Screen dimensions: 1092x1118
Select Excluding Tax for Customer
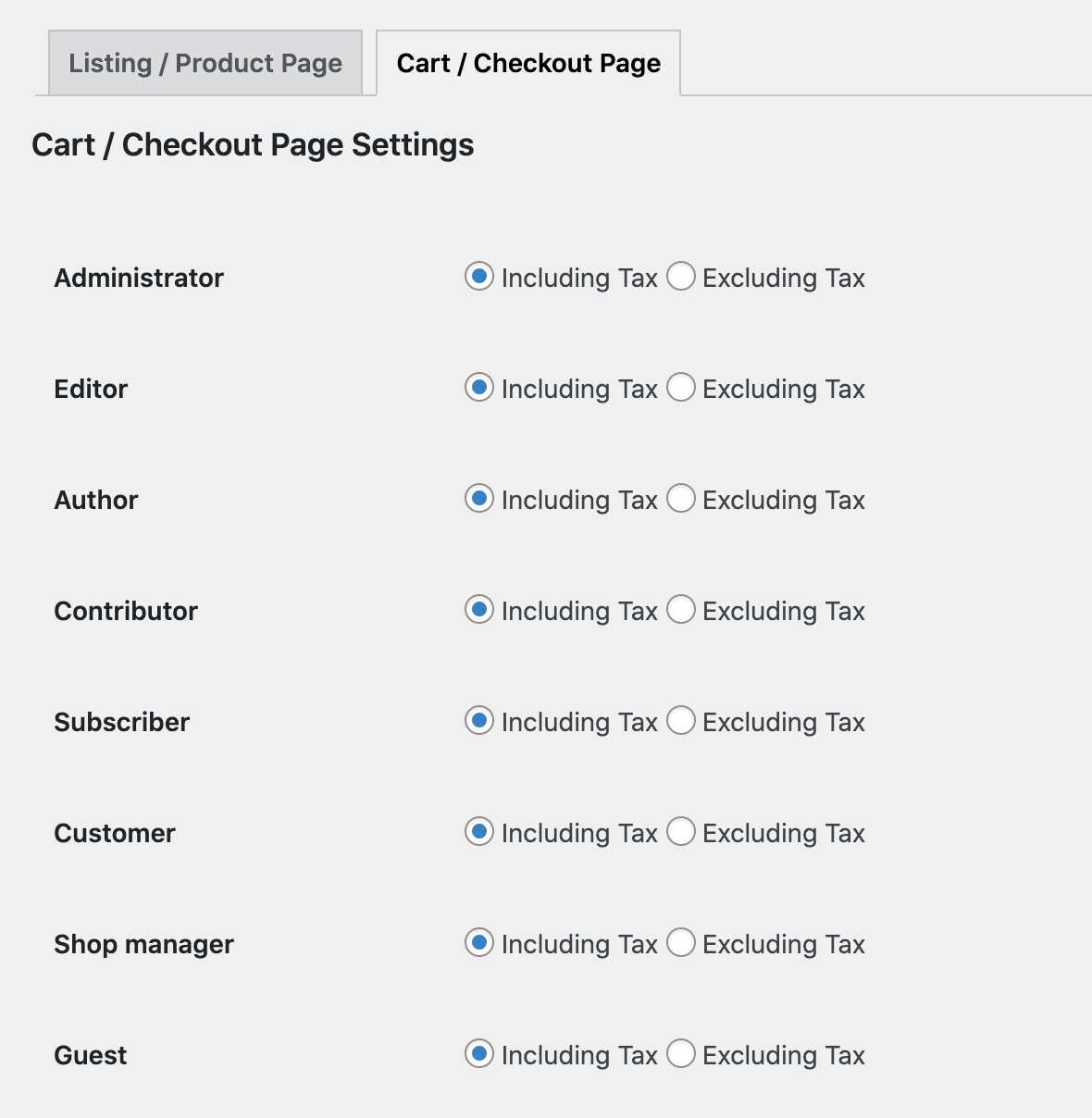[681, 833]
